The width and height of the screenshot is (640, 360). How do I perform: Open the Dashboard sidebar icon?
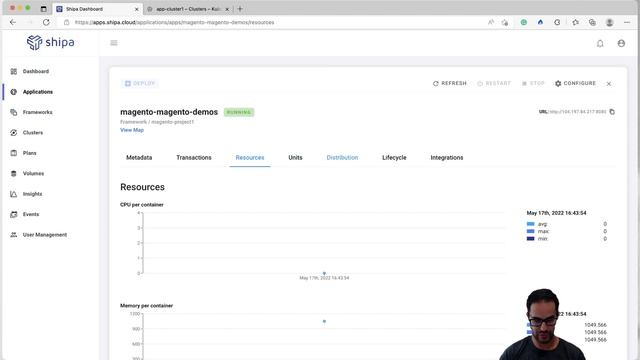(13, 71)
